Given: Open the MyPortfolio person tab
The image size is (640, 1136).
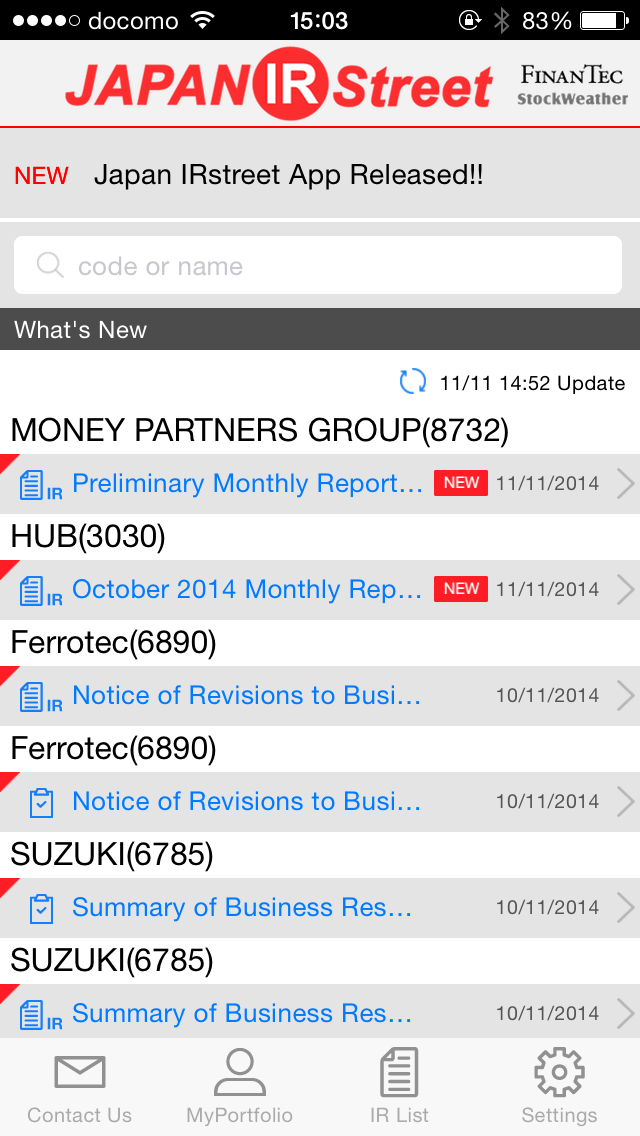Looking at the screenshot, I should [x=239, y=1087].
